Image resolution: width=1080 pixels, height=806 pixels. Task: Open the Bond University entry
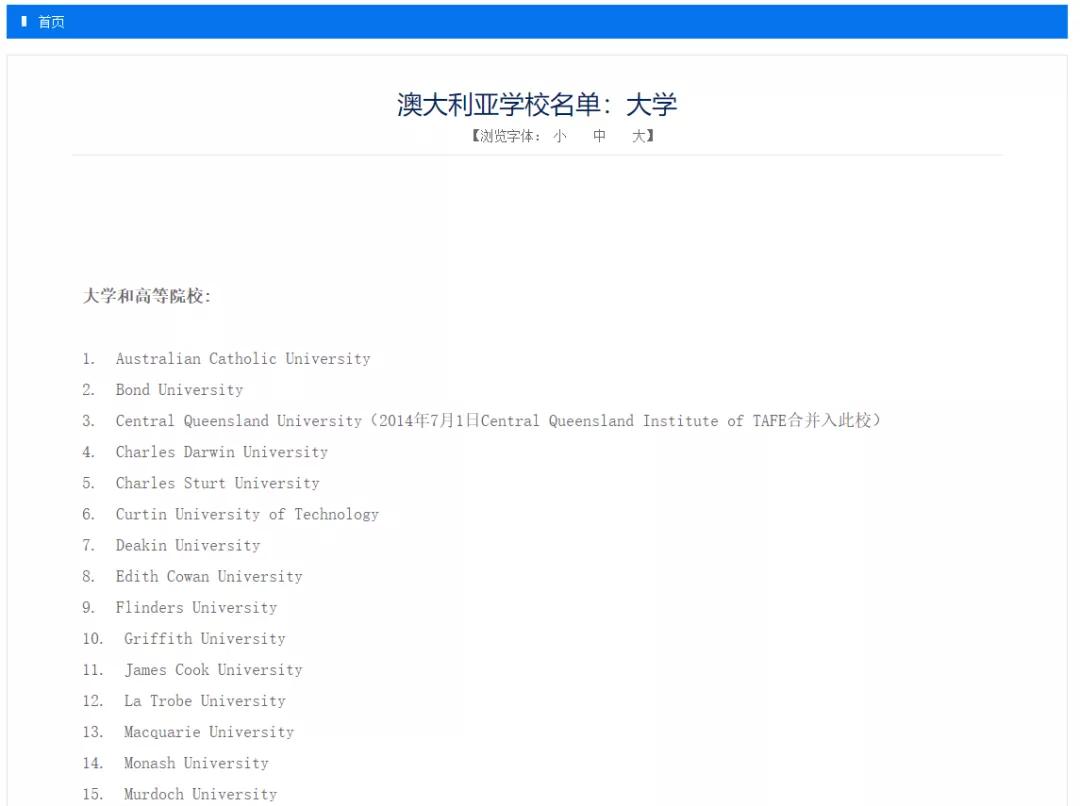(x=179, y=389)
